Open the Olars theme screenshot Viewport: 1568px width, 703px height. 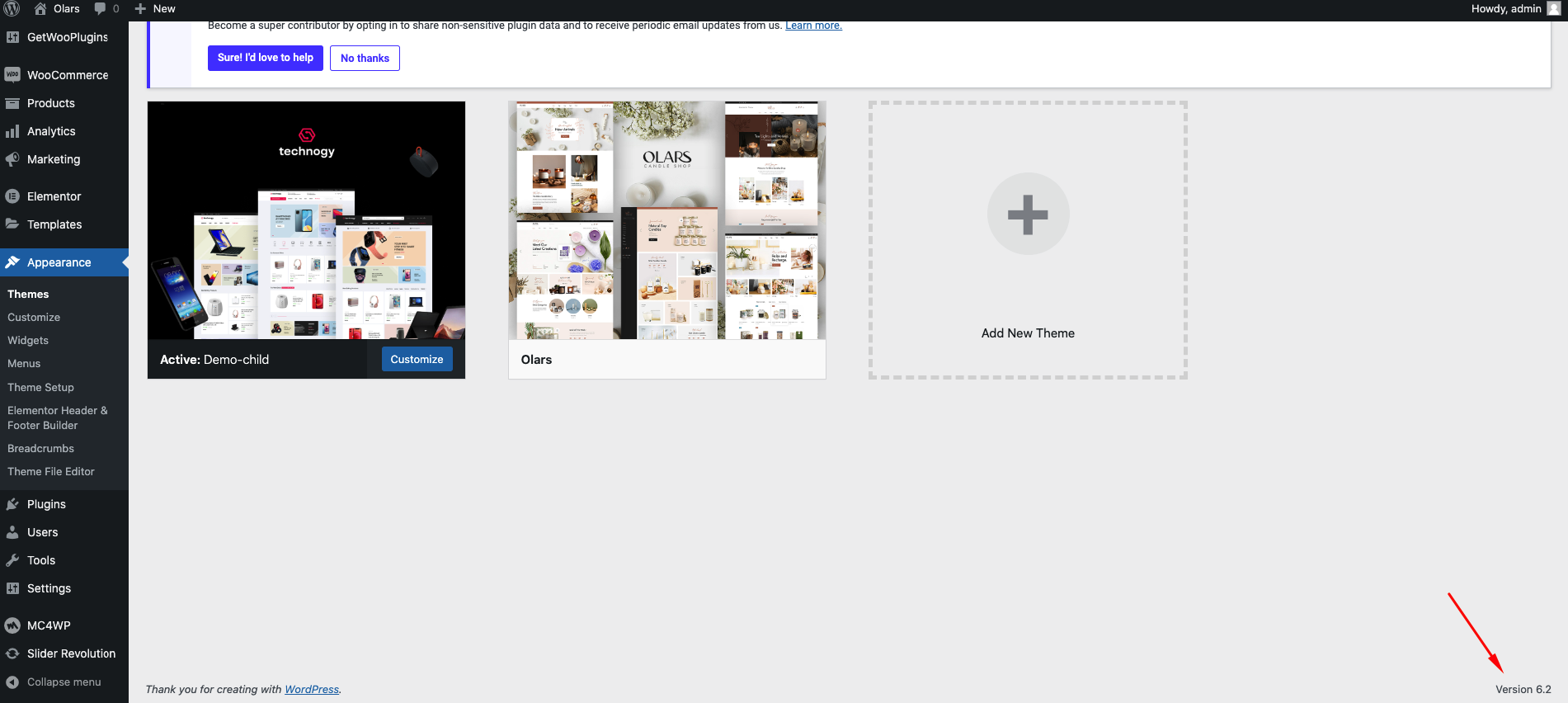point(667,220)
